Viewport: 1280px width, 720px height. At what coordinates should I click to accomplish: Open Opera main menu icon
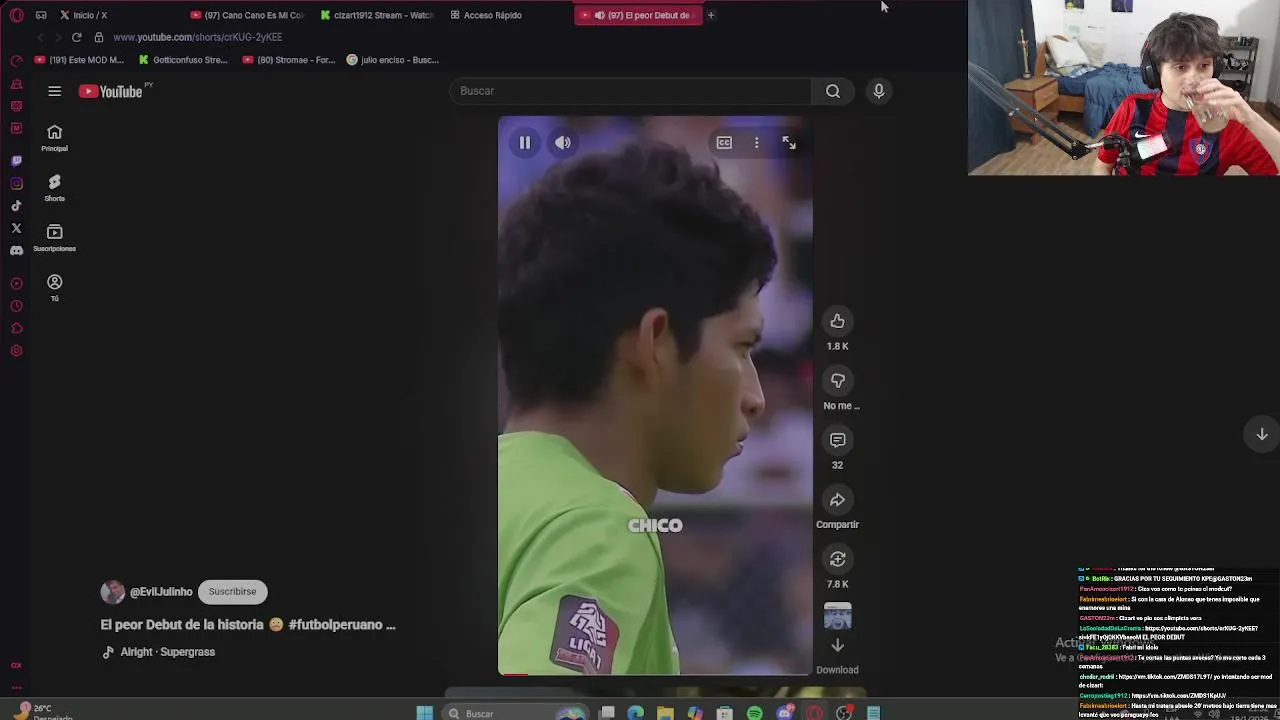point(16,15)
